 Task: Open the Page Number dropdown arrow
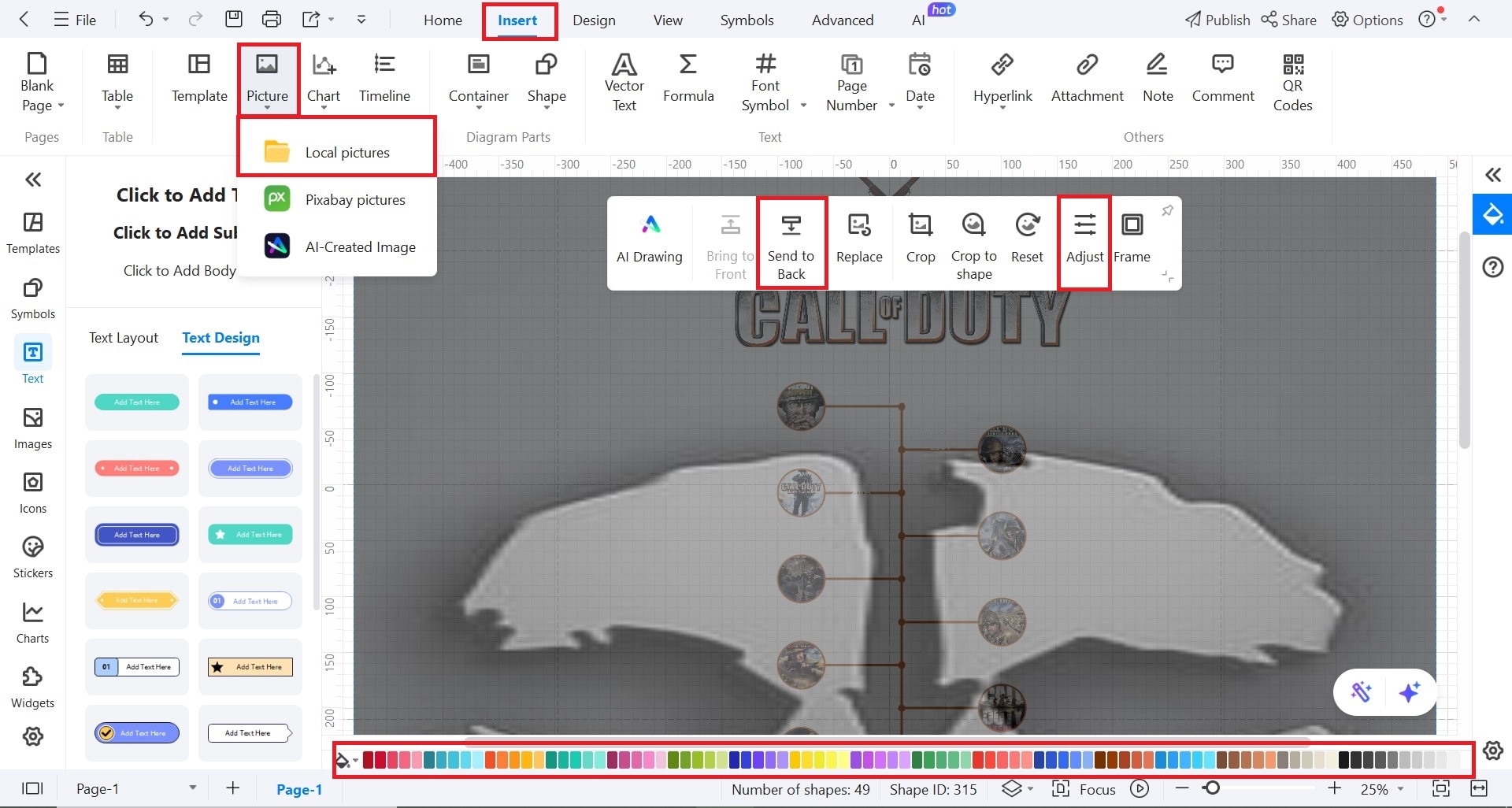[891, 106]
